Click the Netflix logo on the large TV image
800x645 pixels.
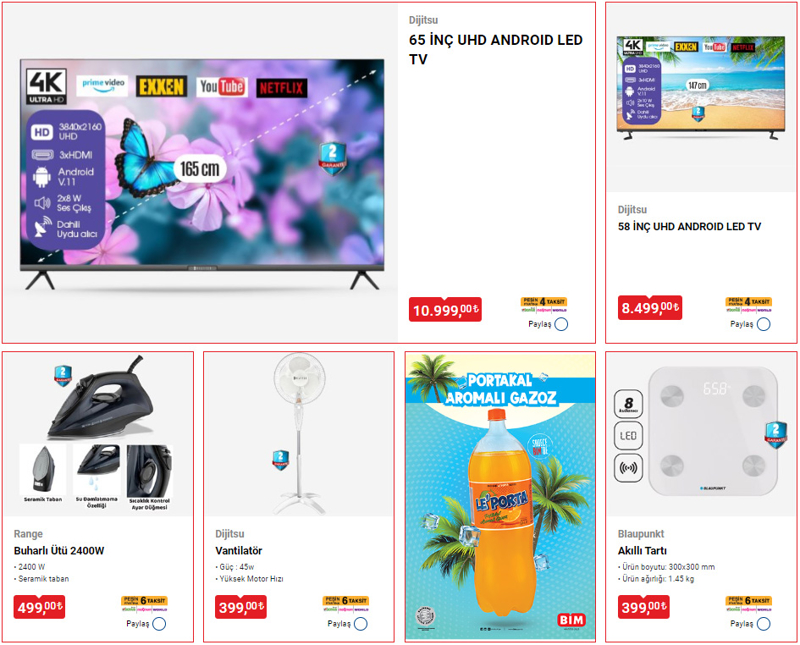(x=281, y=88)
